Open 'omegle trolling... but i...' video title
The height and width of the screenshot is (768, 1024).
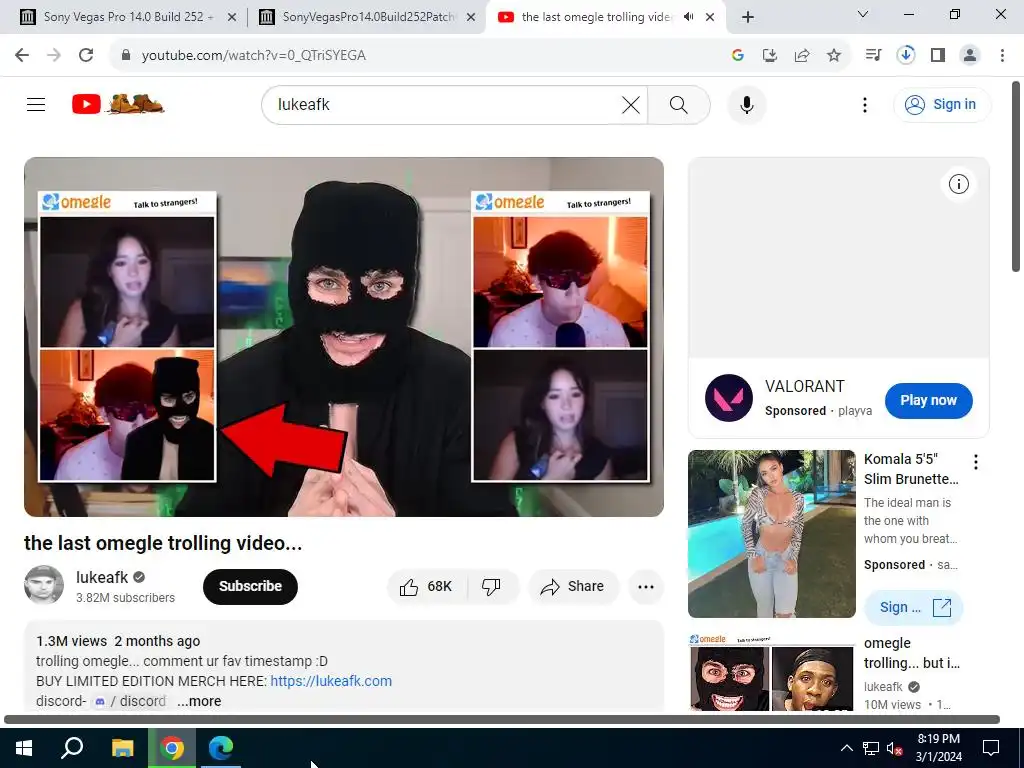click(912, 653)
